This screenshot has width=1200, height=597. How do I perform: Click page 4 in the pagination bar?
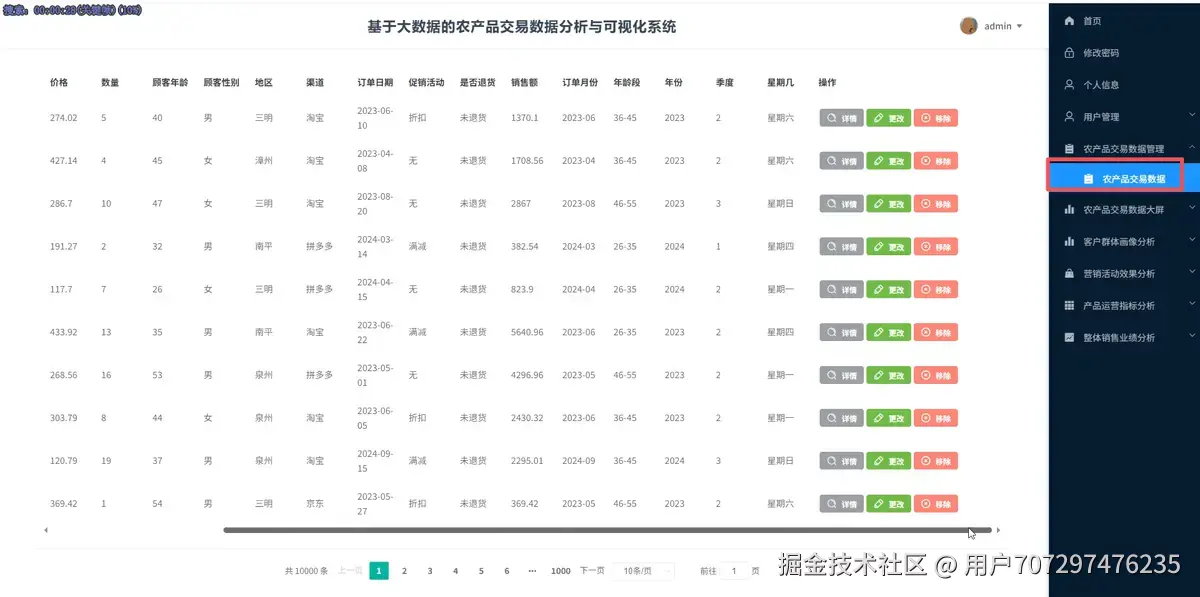coord(455,570)
